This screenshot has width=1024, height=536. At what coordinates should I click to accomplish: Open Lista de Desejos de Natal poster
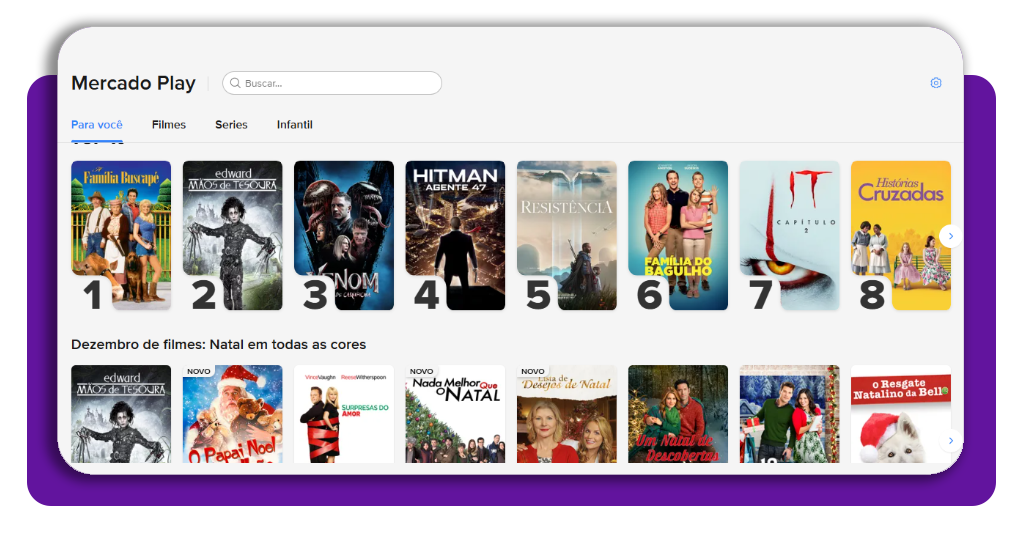coord(566,414)
